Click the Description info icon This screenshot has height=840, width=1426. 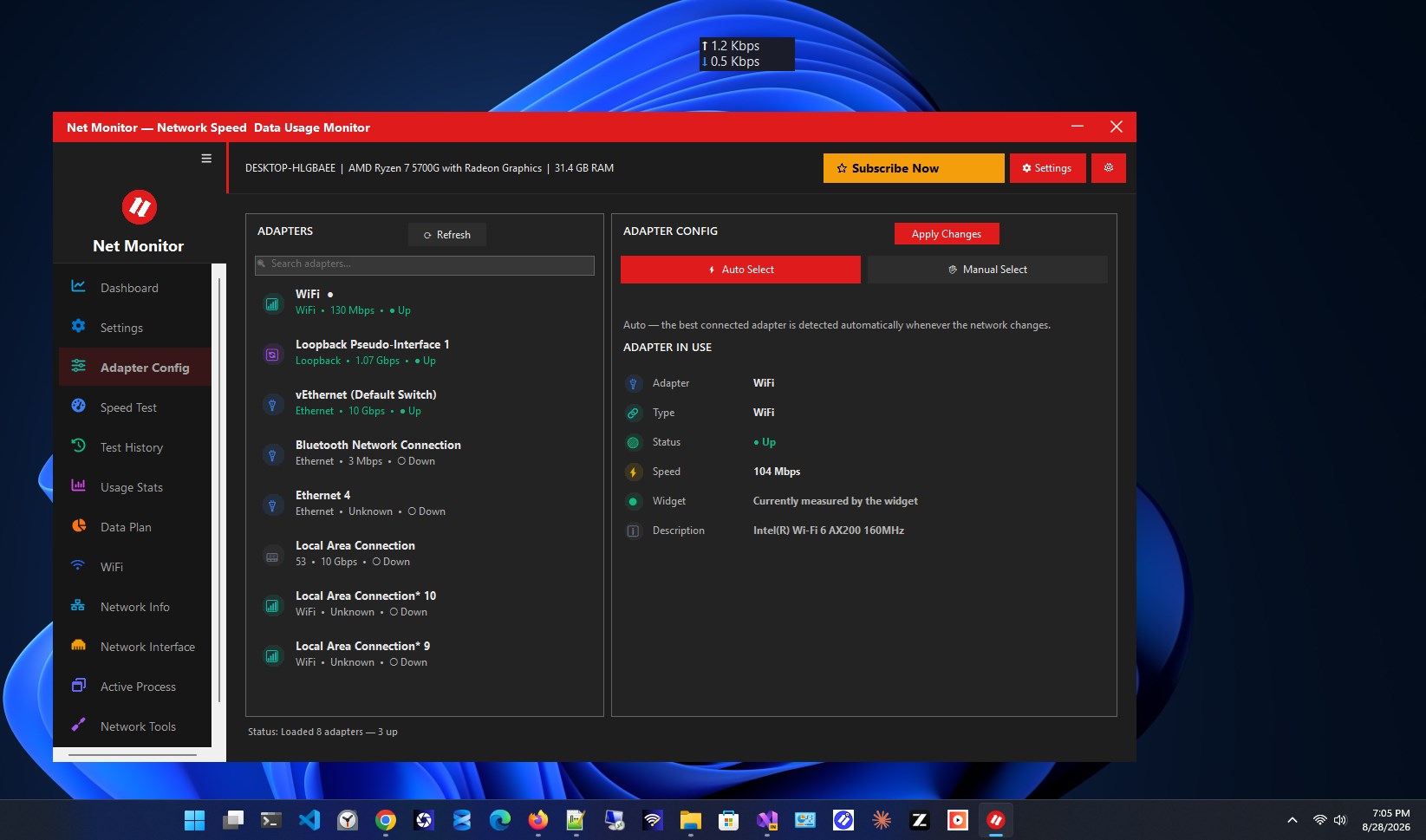633,531
